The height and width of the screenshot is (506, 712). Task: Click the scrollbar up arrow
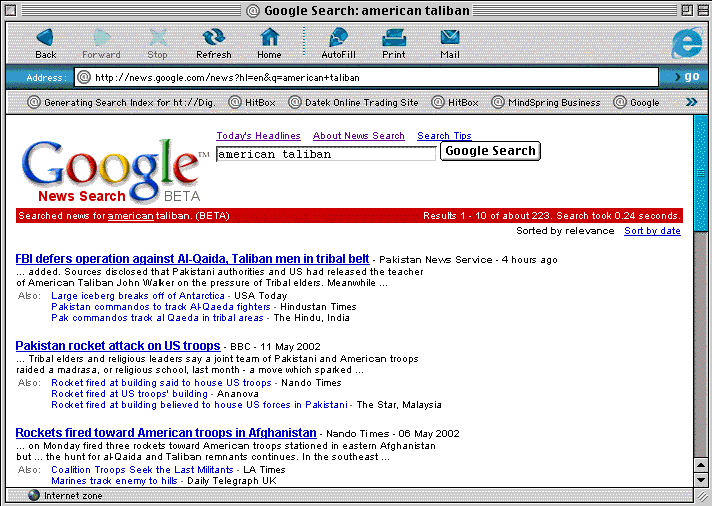pyautogui.click(x=701, y=465)
